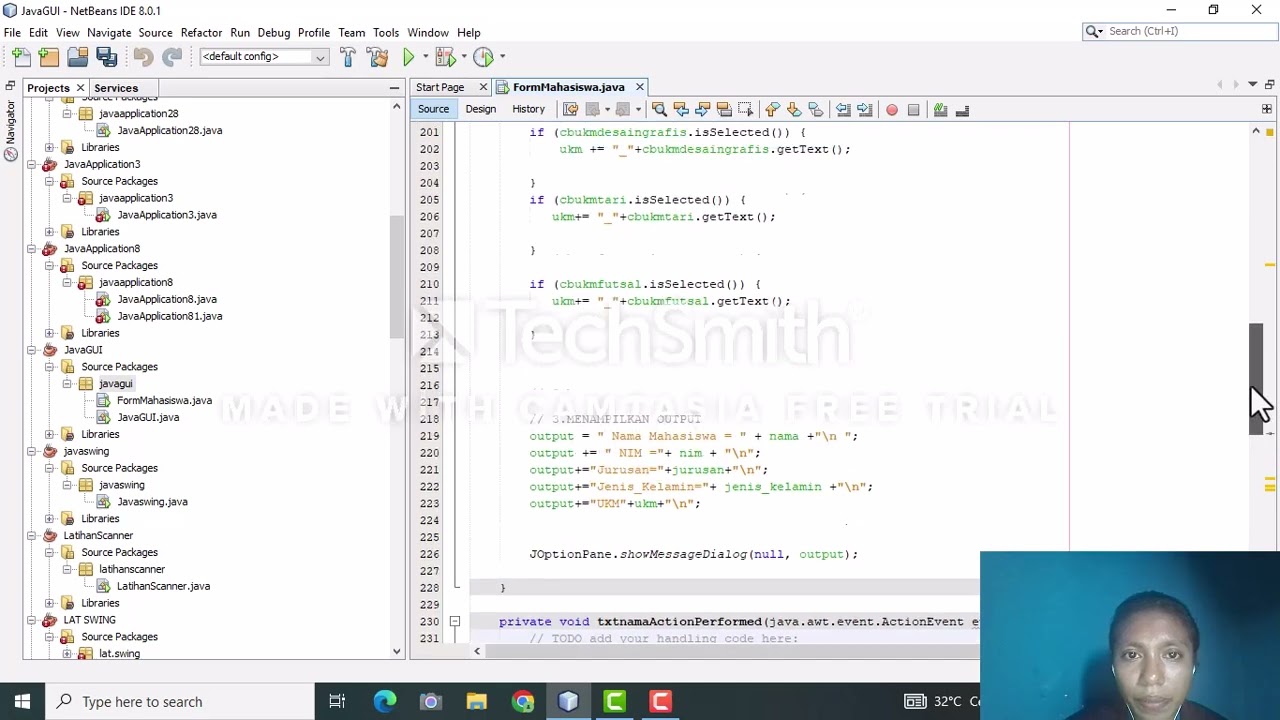
Task: Select LatihanScanner.java tree item
Action: (163, 587)
